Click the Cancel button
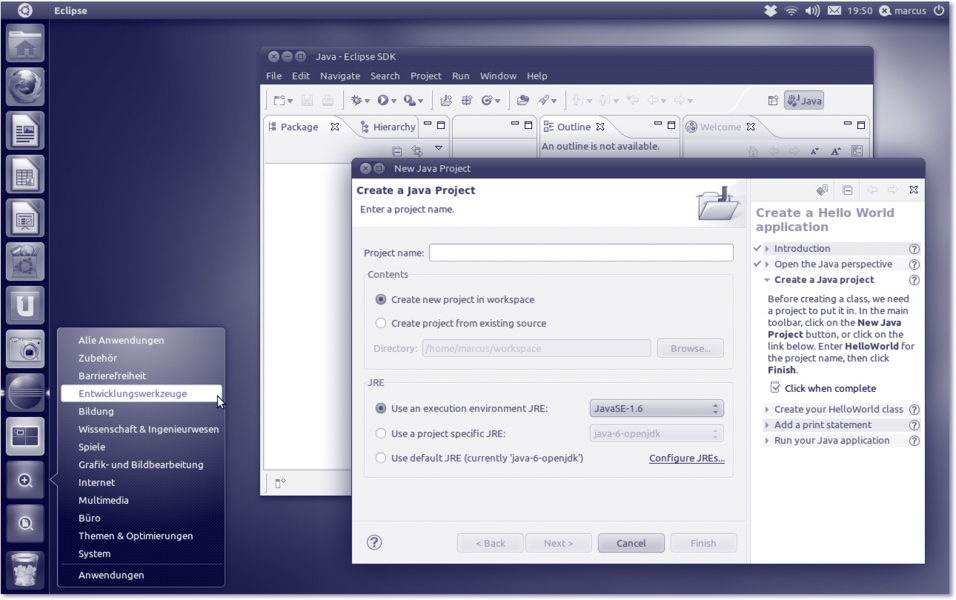The height and width of the screenshot is (600, 956). tap(631, 543)
